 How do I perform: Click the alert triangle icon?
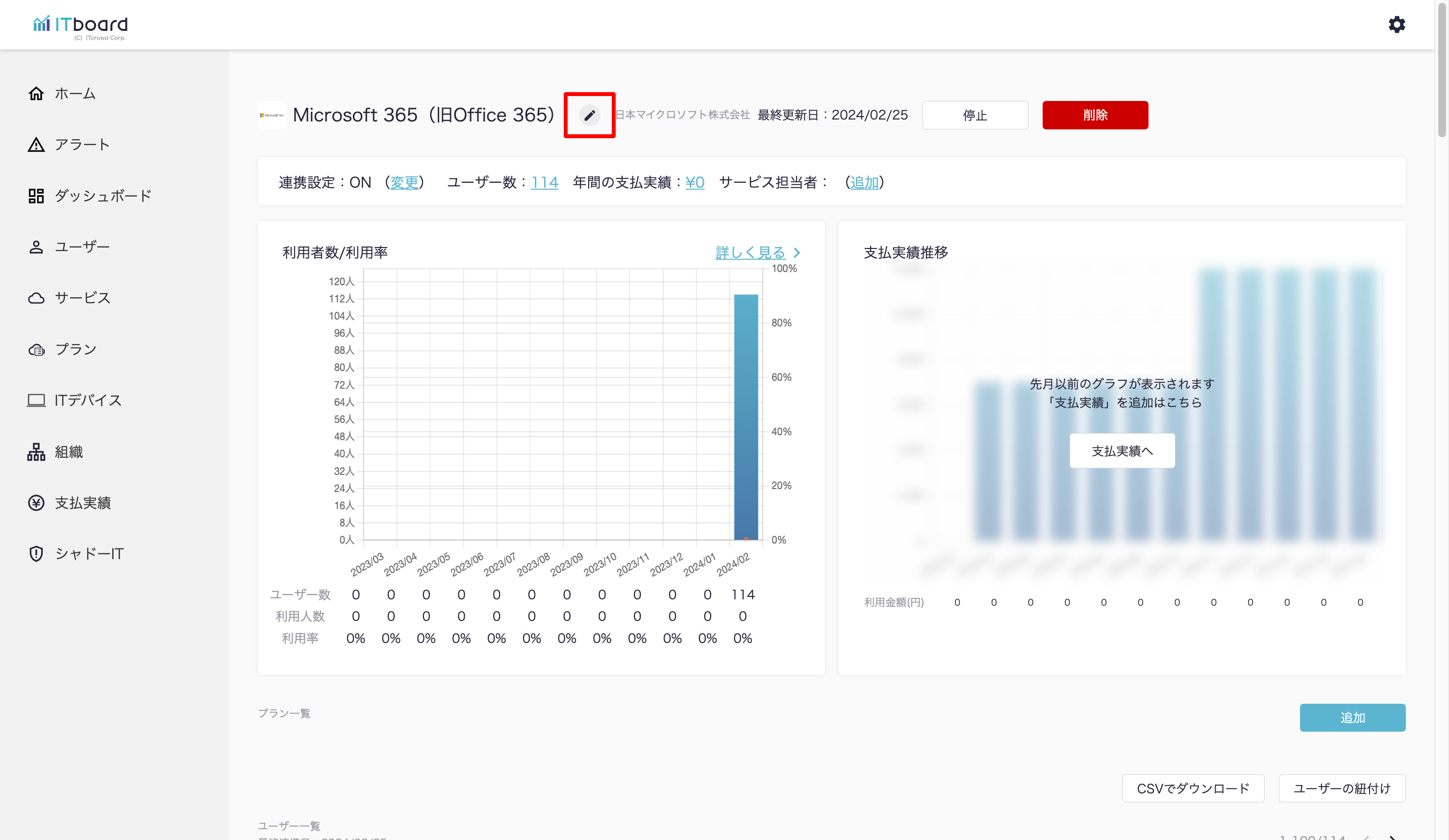[36, 145]
